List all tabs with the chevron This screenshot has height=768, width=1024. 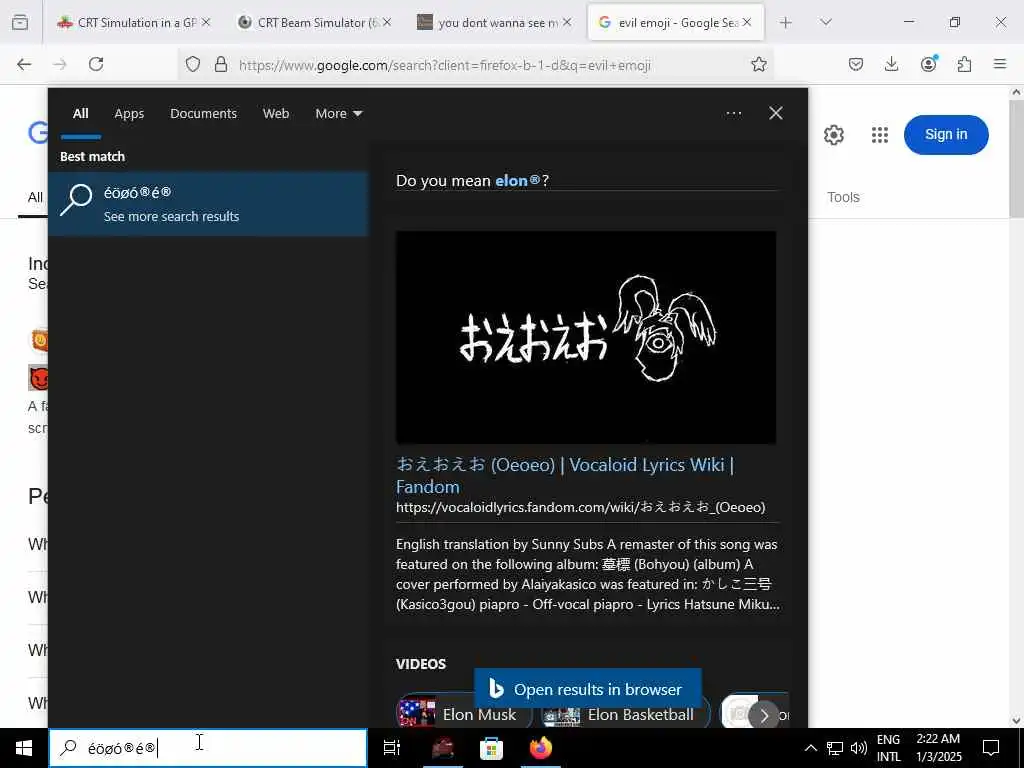[825, 22]
